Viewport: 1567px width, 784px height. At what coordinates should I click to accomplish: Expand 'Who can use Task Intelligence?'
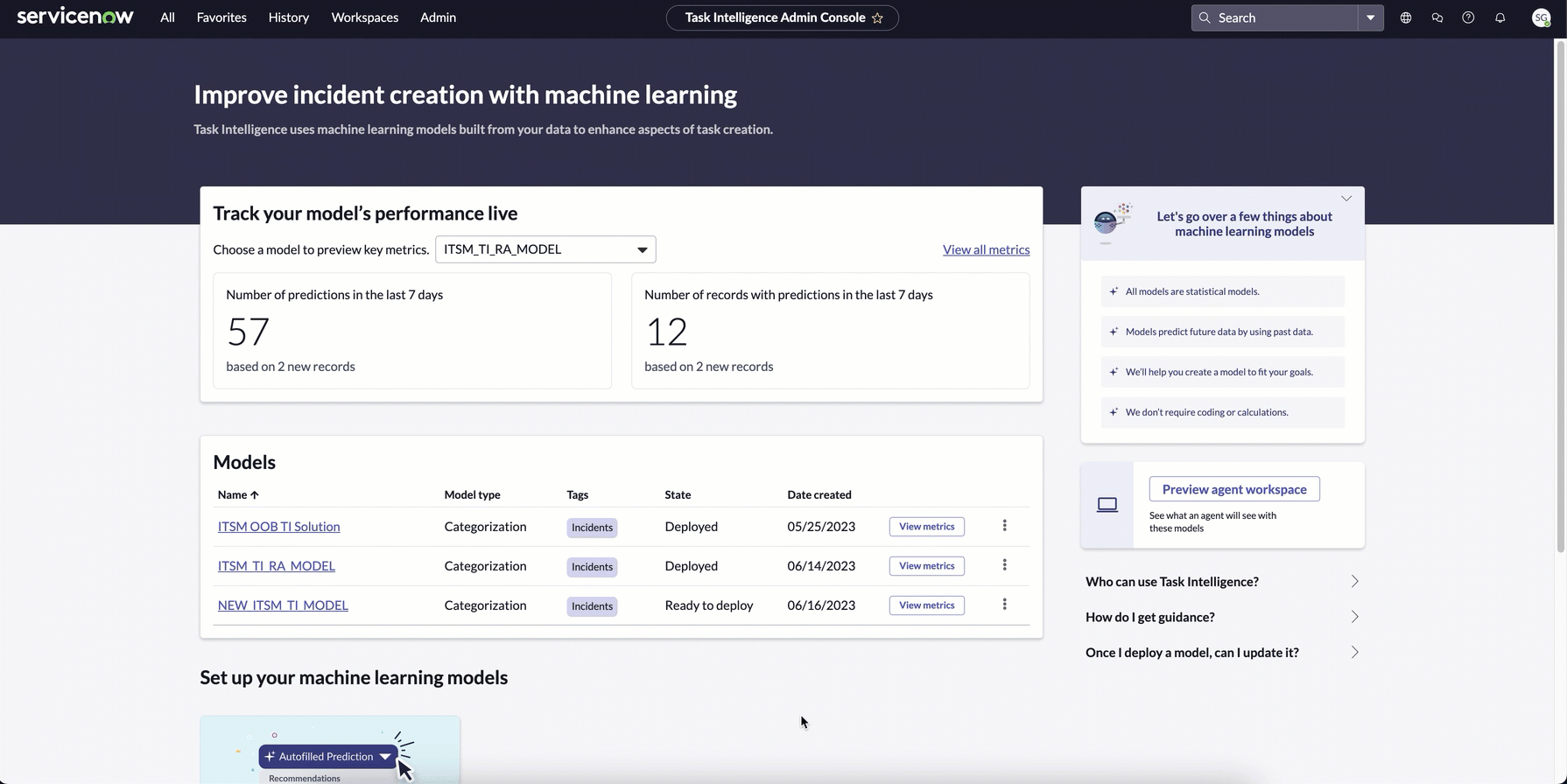tap(1223, 582)
